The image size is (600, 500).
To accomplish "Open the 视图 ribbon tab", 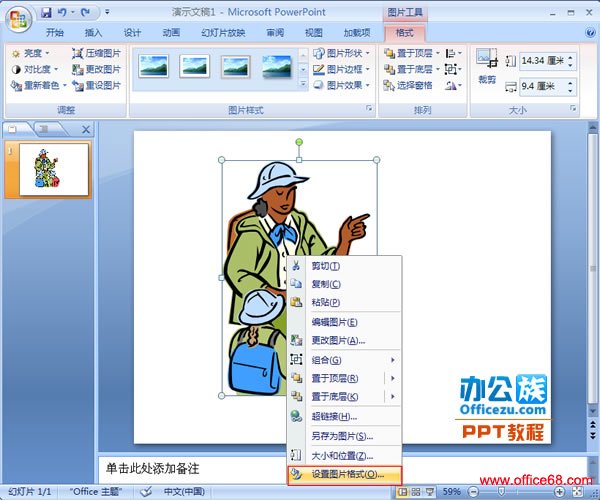I will [x=313, y=33].
